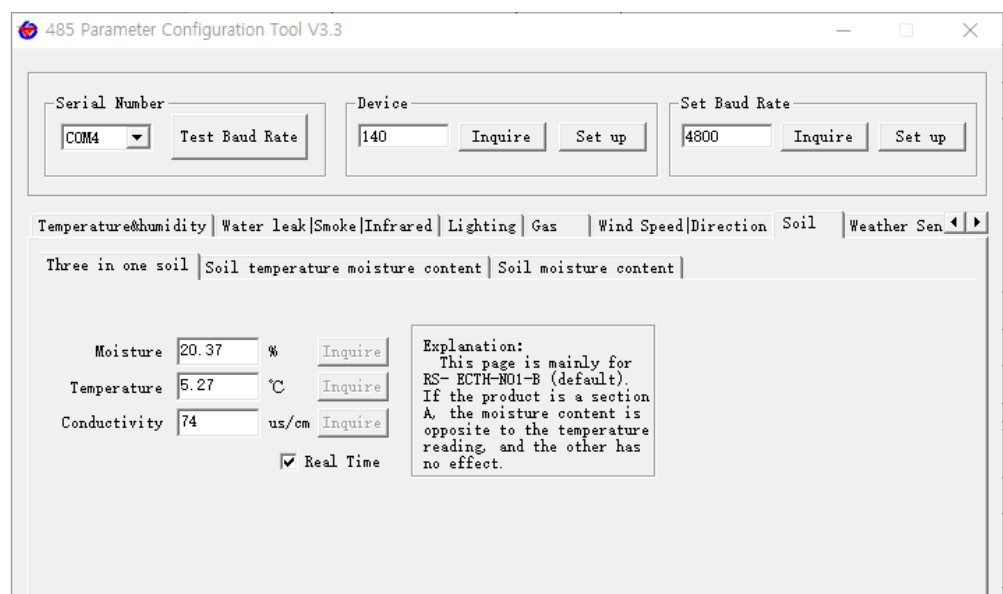Click the right tab scroll arrow
The width and height of the screenshot is (1003, 594).
pos(976,223)
